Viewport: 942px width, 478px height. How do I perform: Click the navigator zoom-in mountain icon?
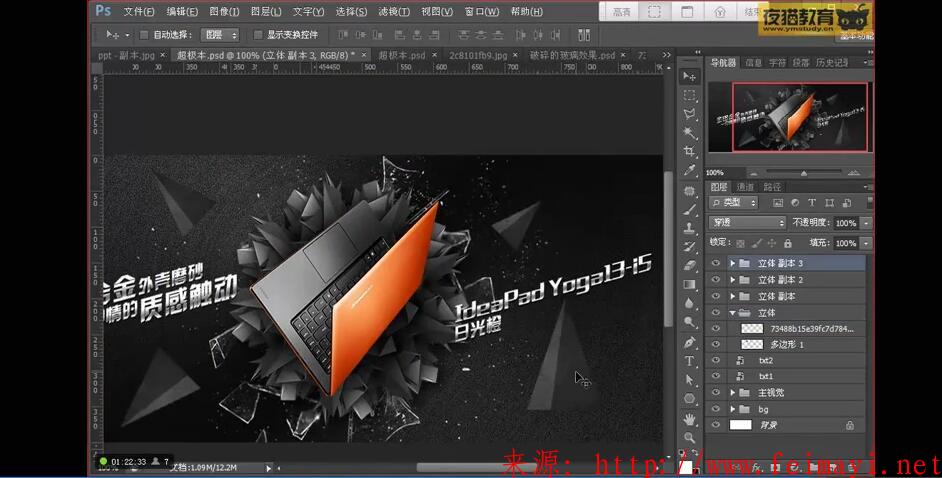[853, 173]
